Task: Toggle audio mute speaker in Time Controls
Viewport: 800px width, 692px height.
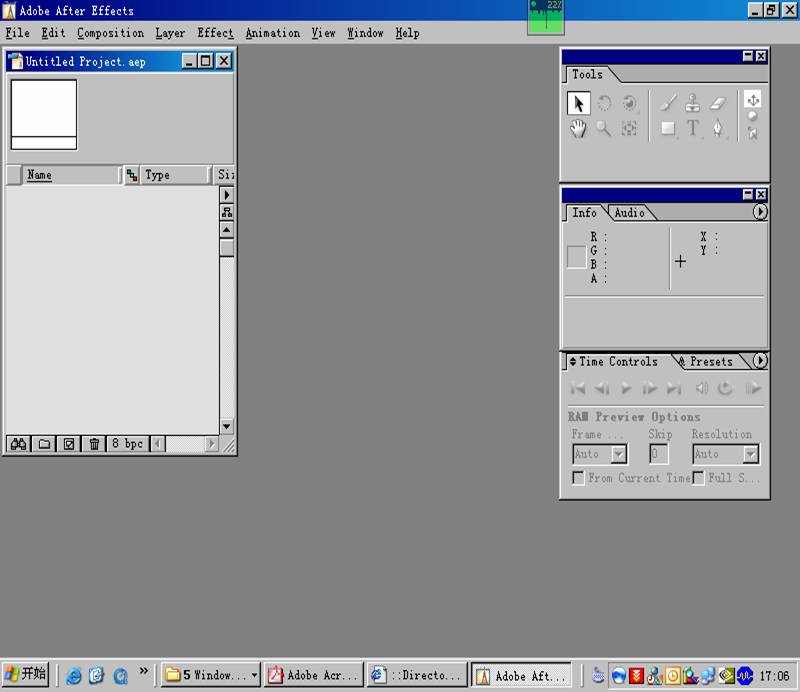Action: (x=702, y=389)
